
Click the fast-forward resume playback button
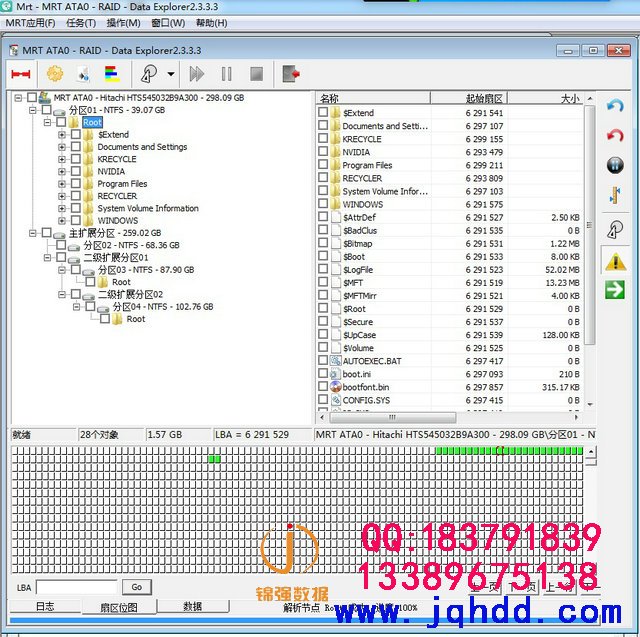197,74
